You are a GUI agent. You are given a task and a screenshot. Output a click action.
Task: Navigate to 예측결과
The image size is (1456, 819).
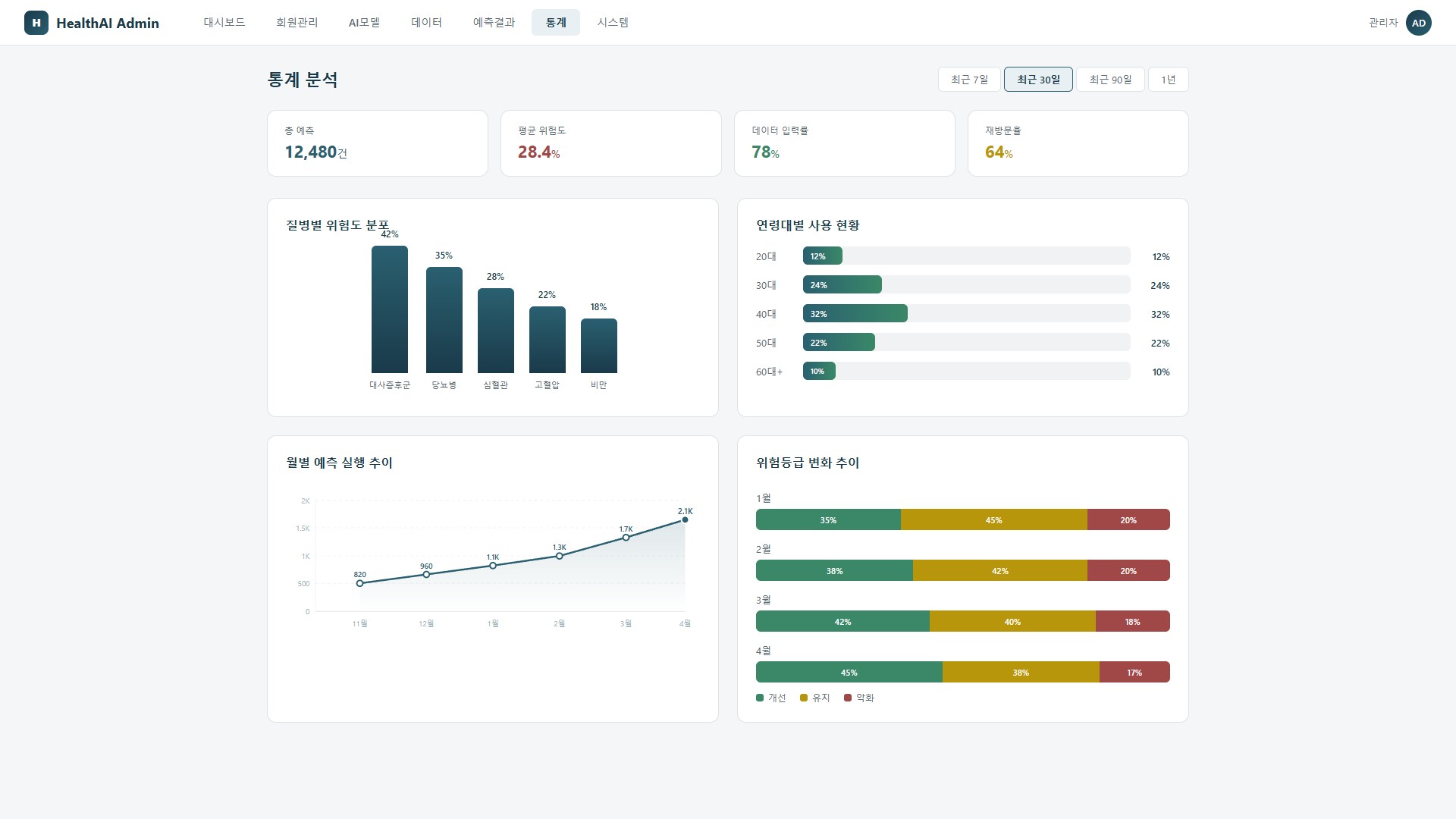pos(494,23)
